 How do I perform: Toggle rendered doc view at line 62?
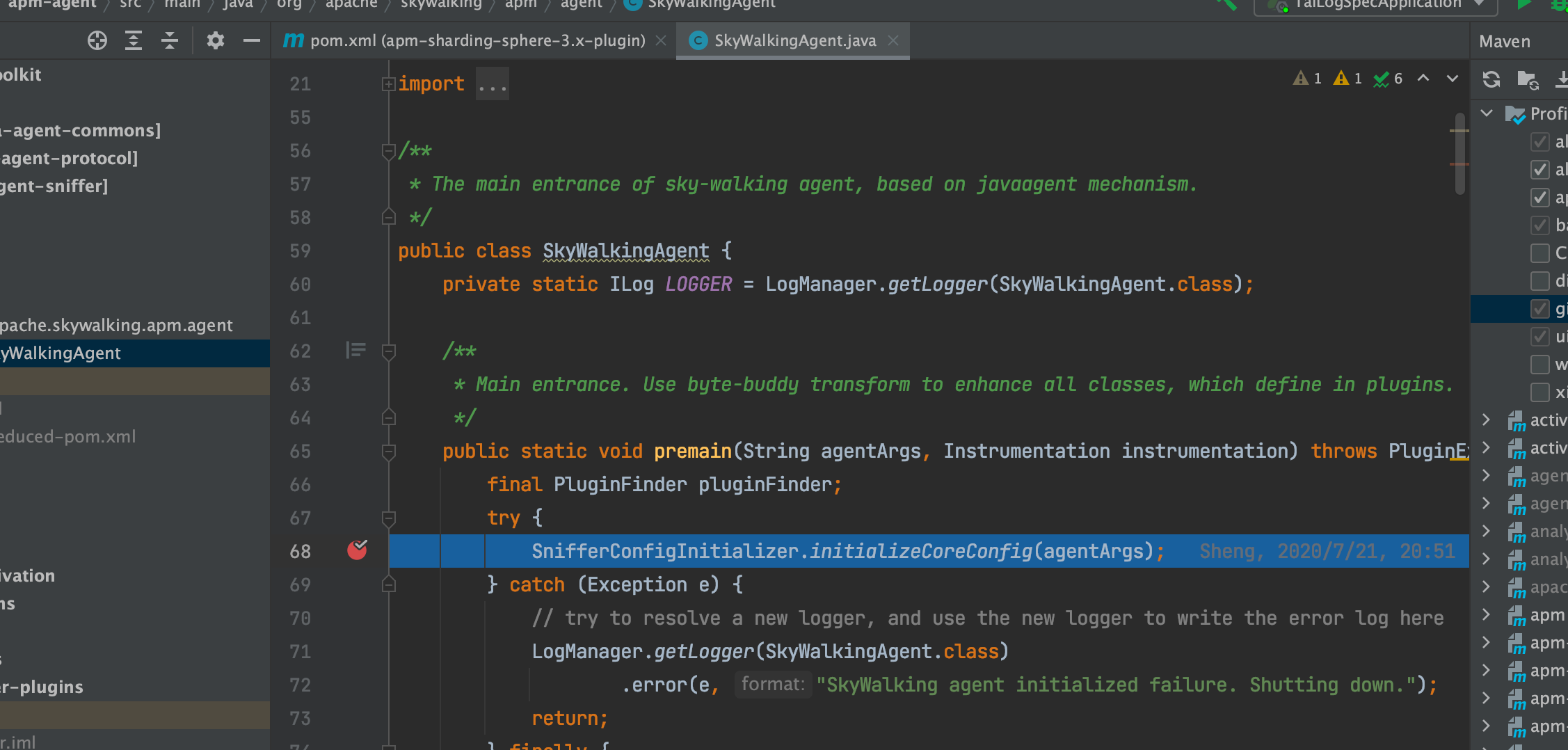[355, 350]
